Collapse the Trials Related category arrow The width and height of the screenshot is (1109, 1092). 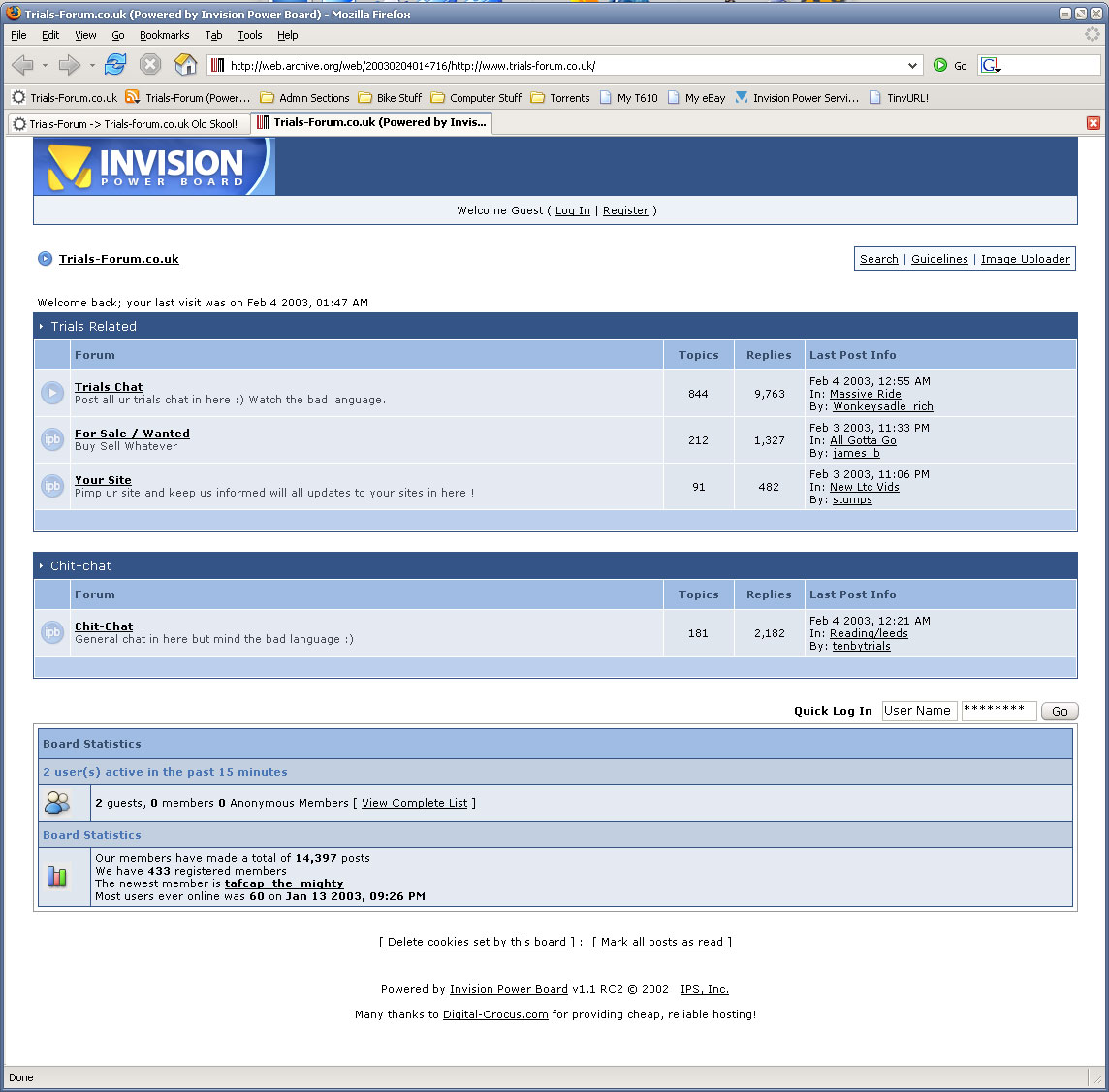tap(41, 326)
